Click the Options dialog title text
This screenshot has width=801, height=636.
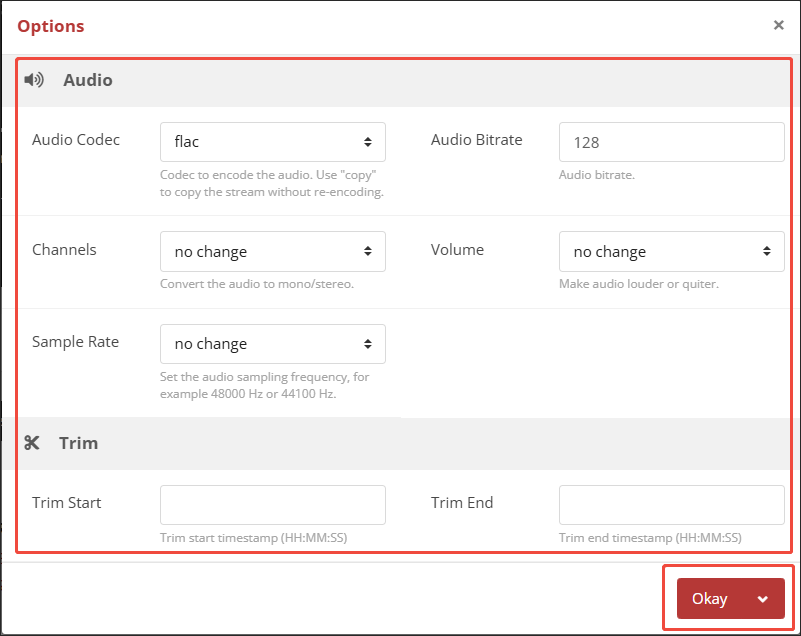pos(50,25)
